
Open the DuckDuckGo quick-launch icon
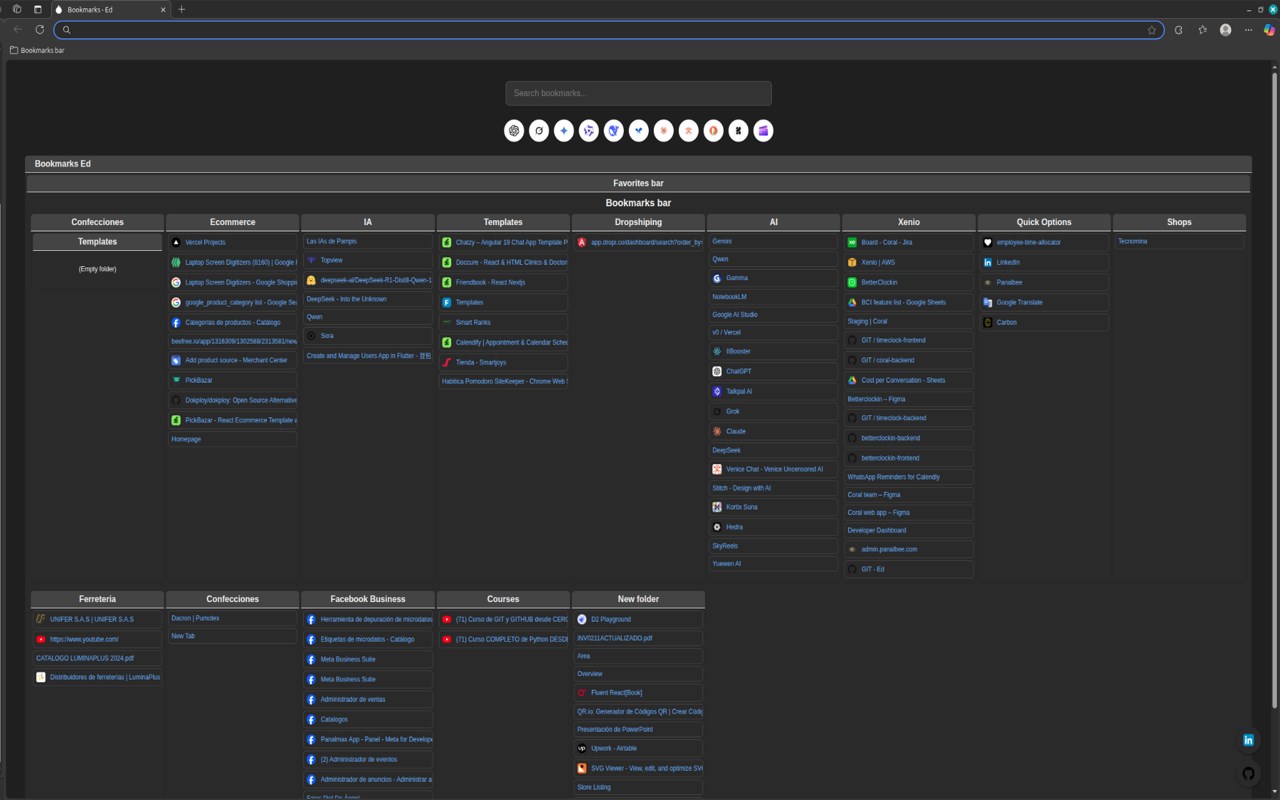coord(714,131)
